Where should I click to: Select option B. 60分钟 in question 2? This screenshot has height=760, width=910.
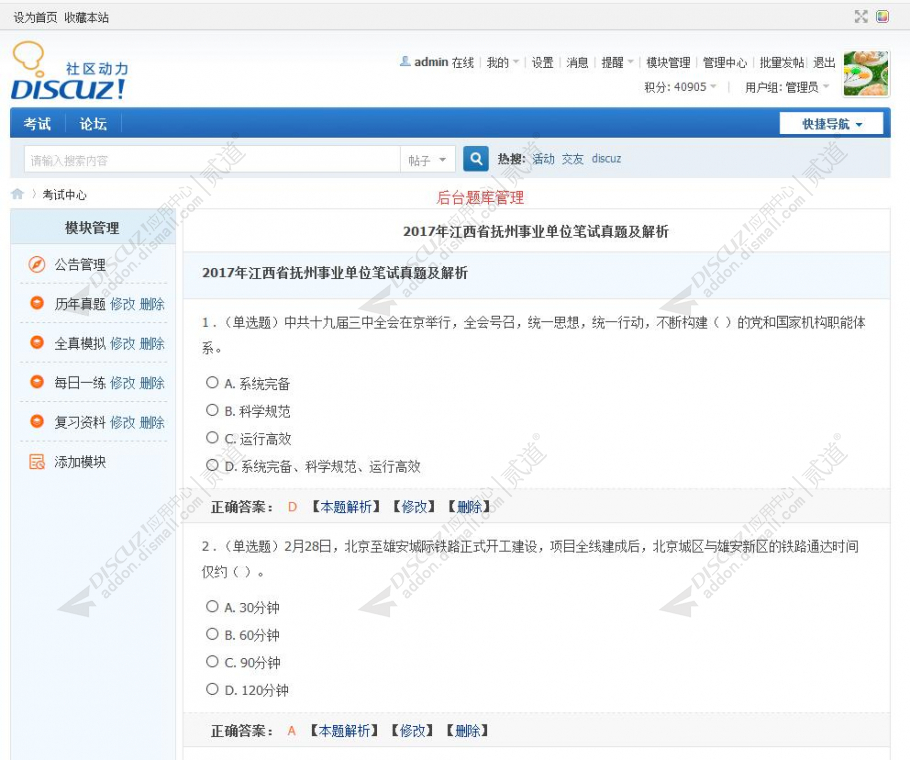pyautogui.click(x=212, y=634)
